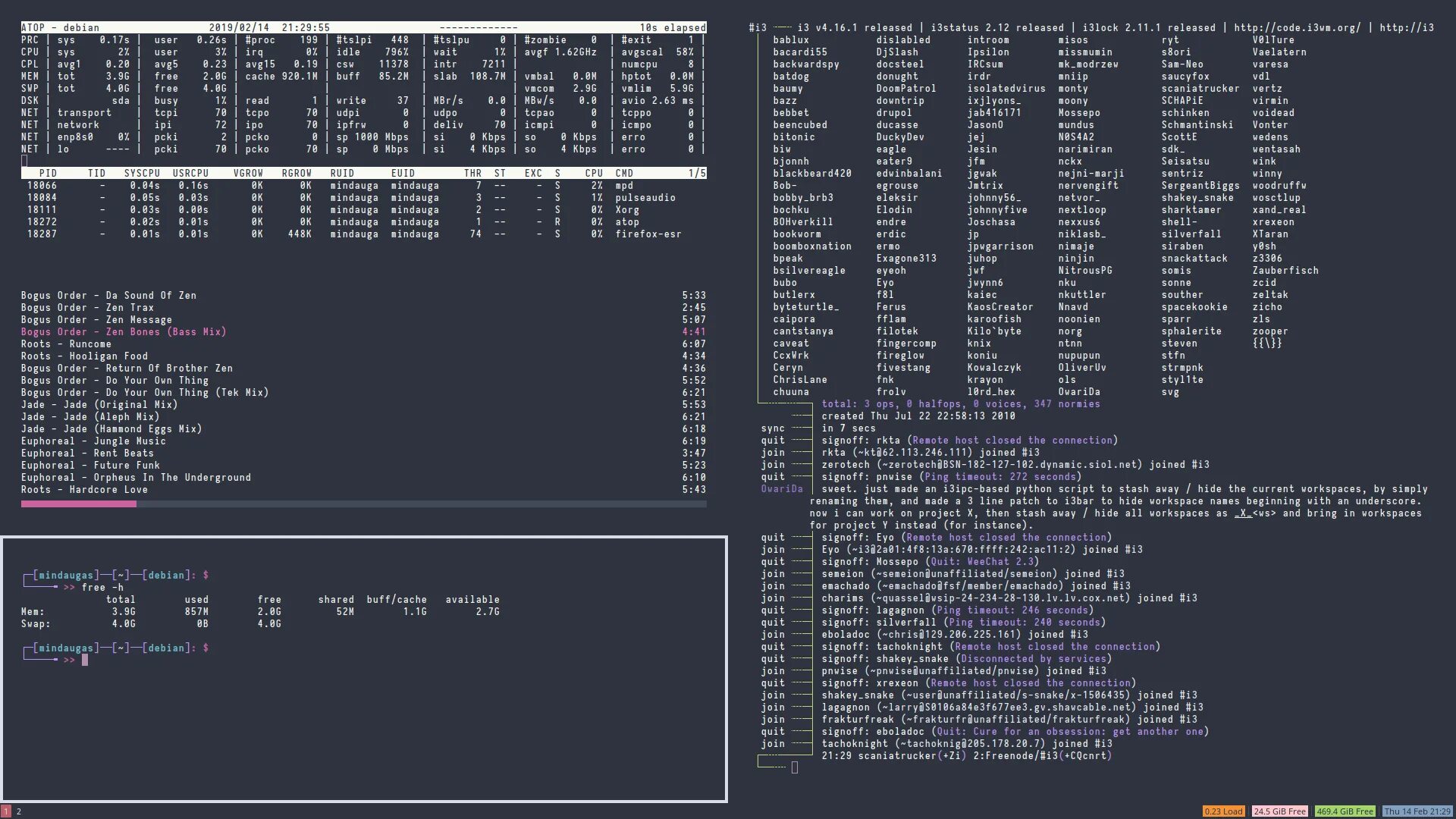Click the CPU column header in atop
Screen dimensions: 1456x819
593,174
